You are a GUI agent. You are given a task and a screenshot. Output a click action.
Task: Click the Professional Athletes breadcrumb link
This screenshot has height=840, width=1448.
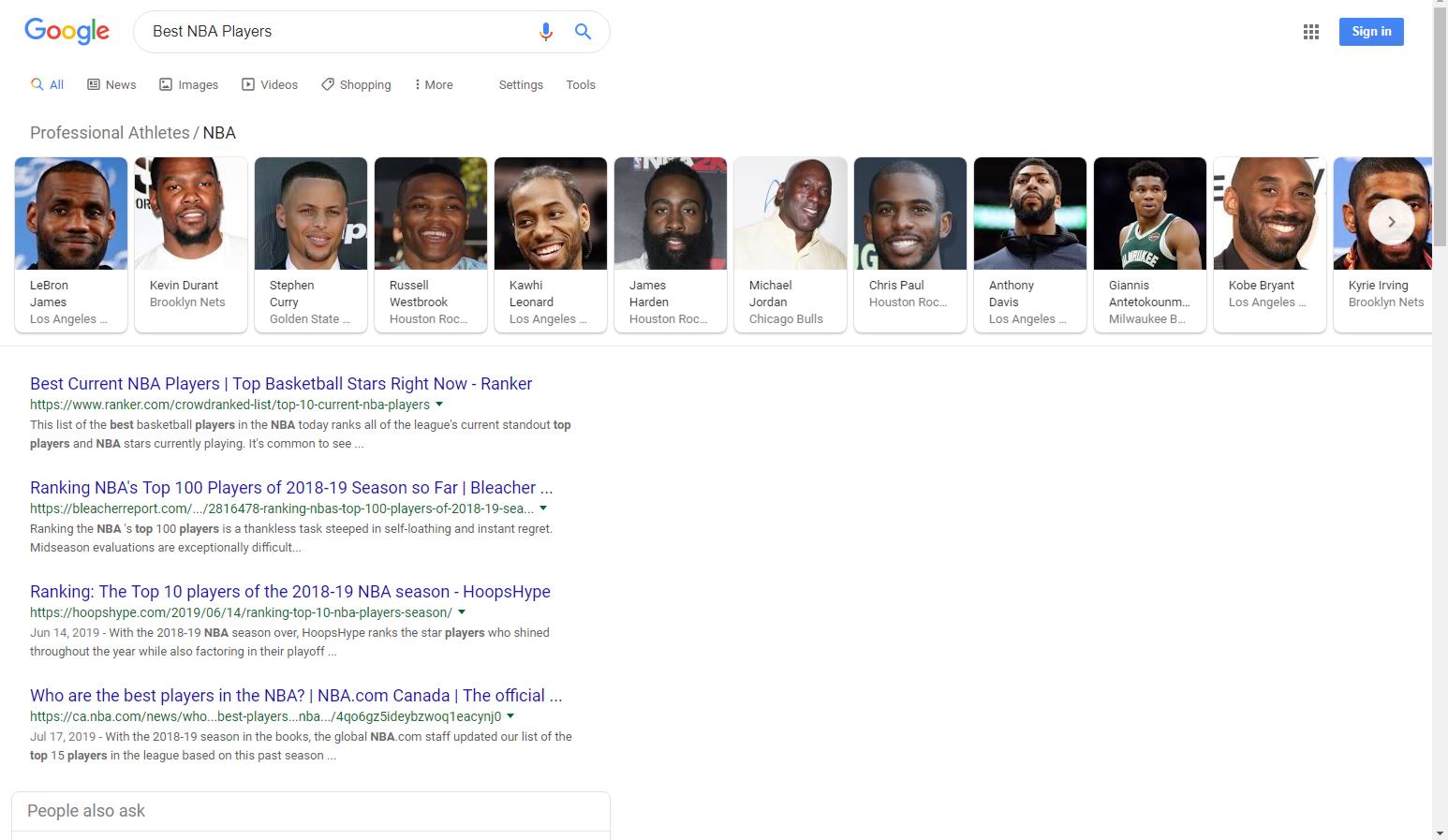(110, 132)
